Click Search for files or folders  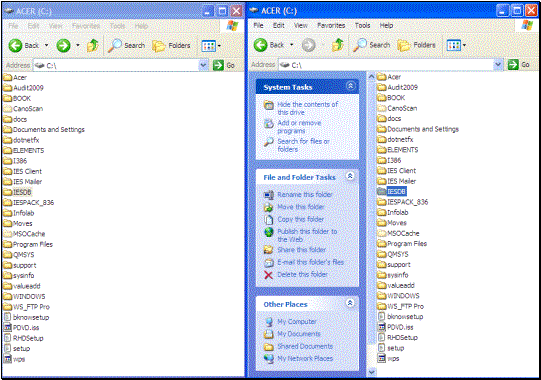[x=297, y=145]
